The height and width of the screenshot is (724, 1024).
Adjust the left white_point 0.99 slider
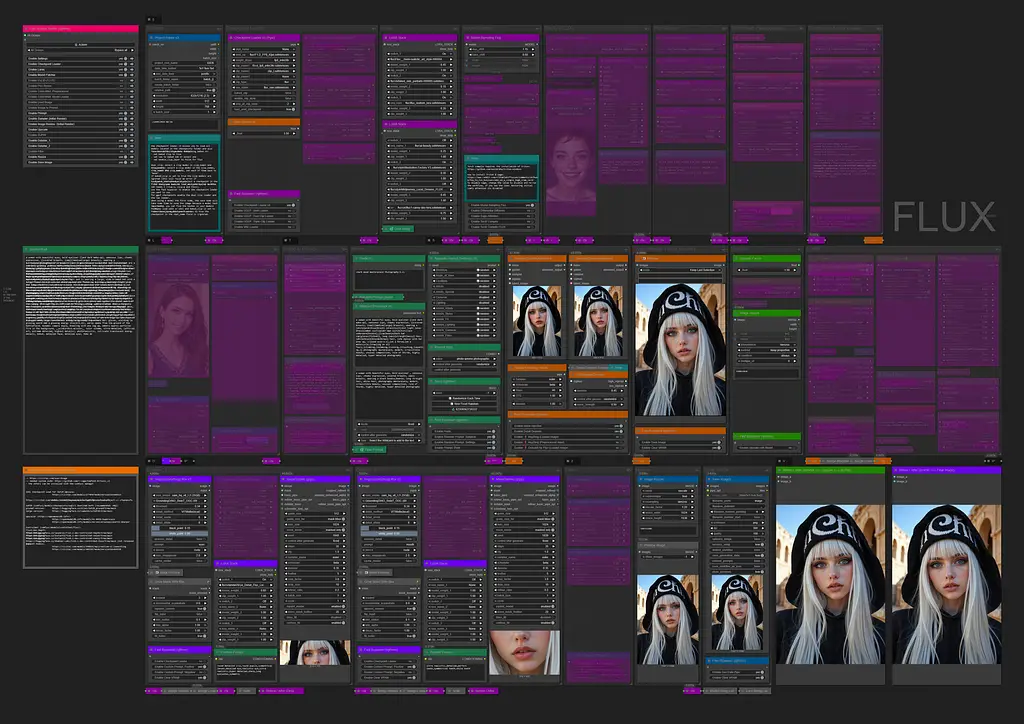pos(180,533)
